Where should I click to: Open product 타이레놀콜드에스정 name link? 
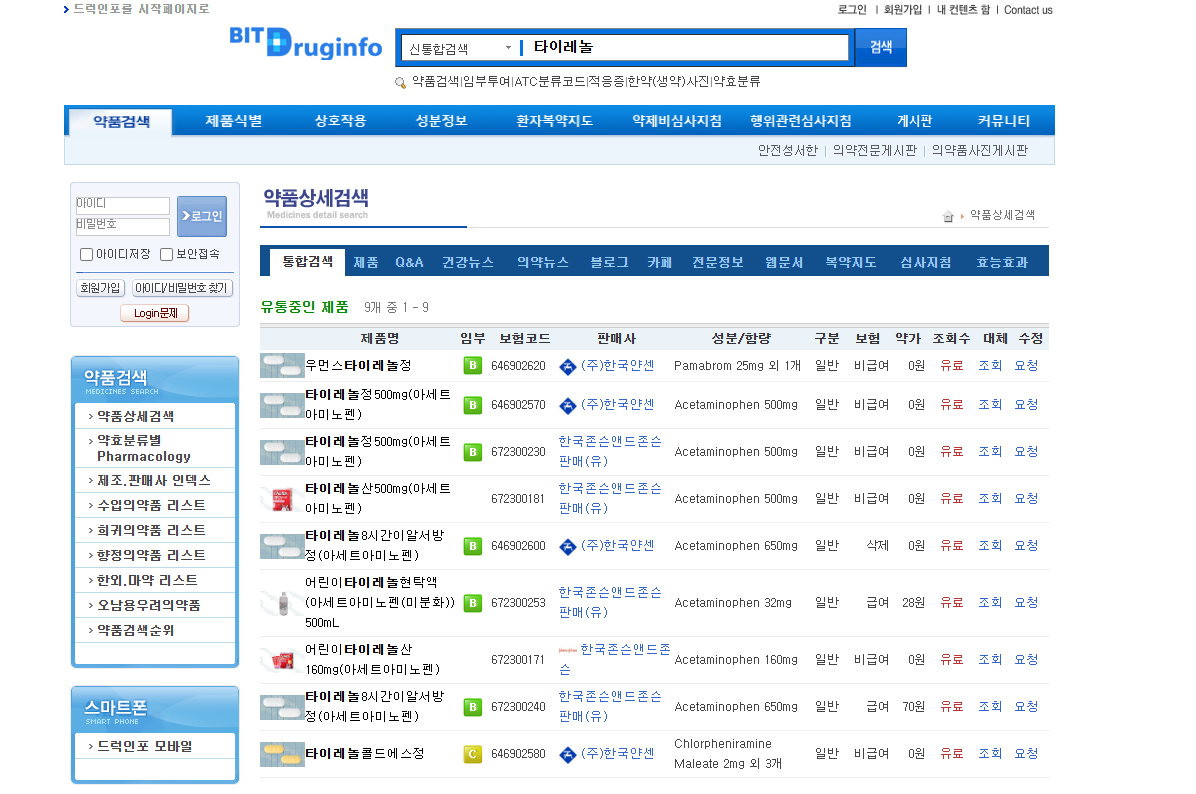coord(365,754)
